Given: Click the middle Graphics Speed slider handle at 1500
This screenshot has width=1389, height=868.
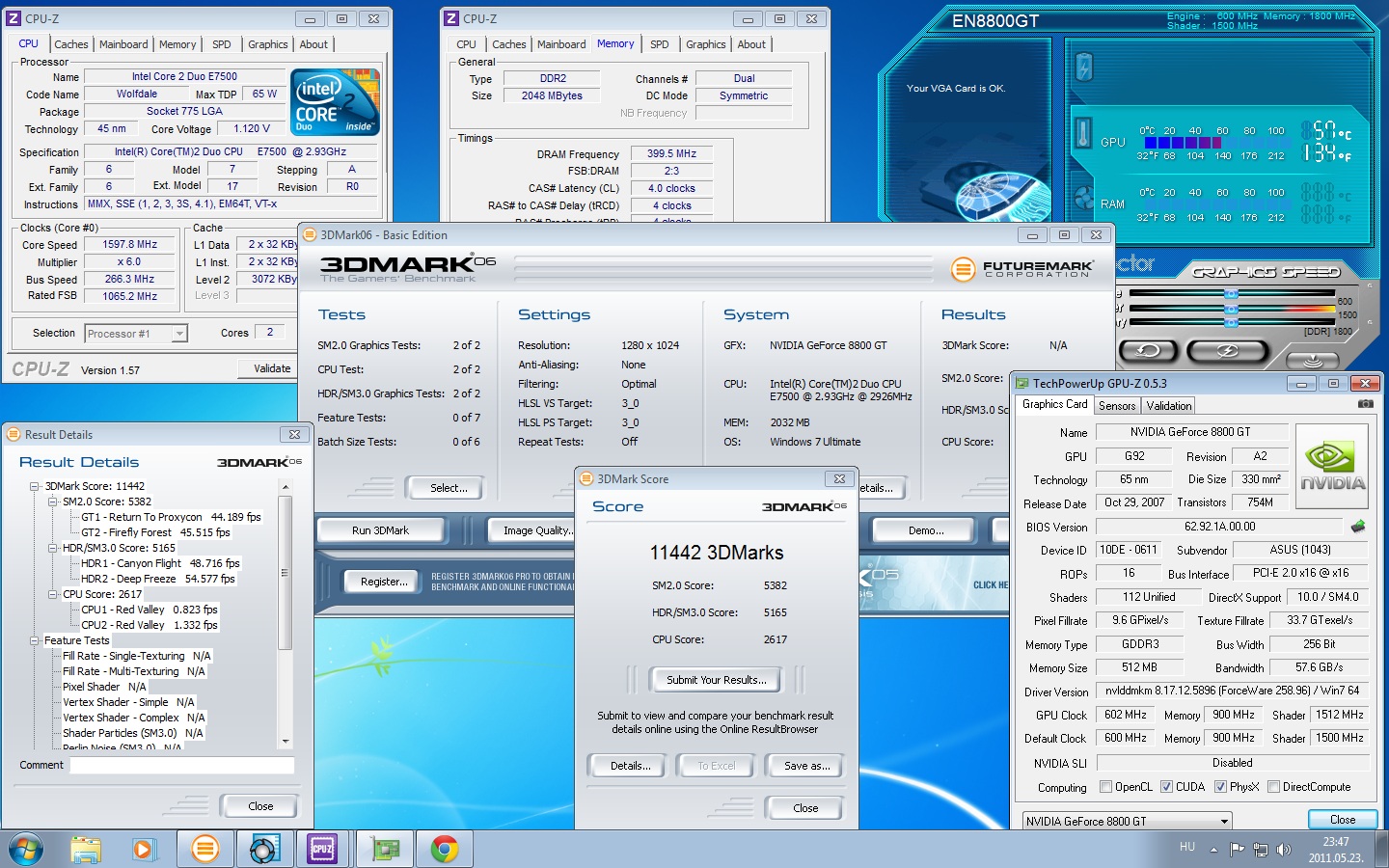Looking at the screenshot, I should 1231,310.
